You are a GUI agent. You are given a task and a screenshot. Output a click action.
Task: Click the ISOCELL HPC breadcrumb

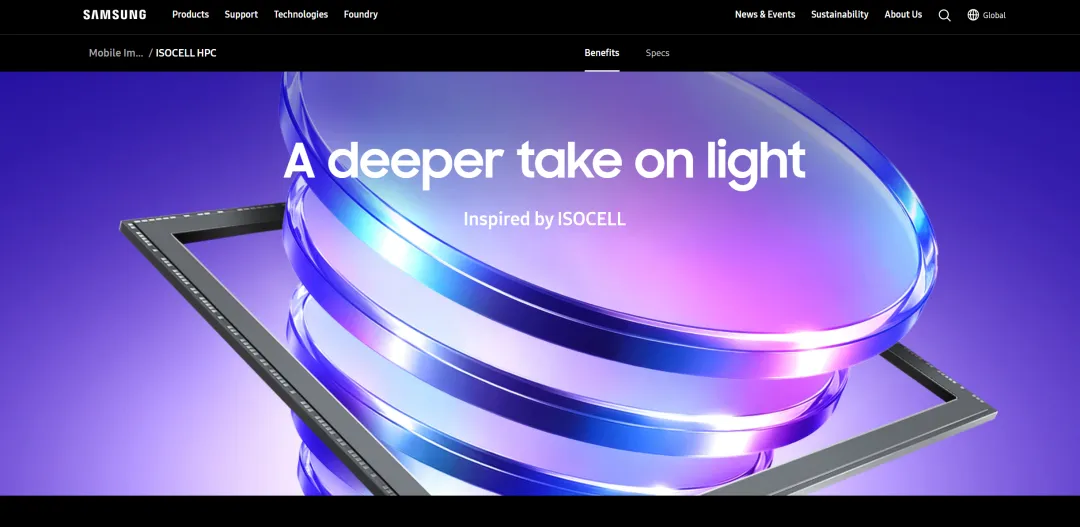coord(186,53)
